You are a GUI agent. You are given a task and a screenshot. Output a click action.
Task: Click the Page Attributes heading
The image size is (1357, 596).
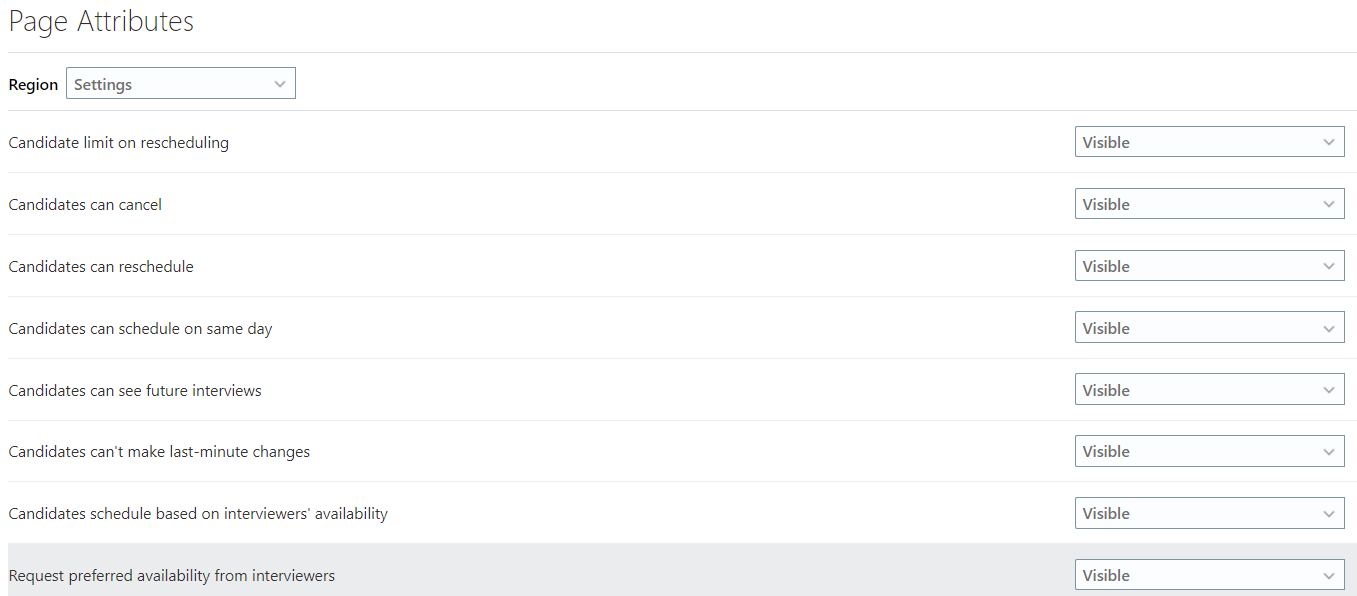(x=101, y=22)
